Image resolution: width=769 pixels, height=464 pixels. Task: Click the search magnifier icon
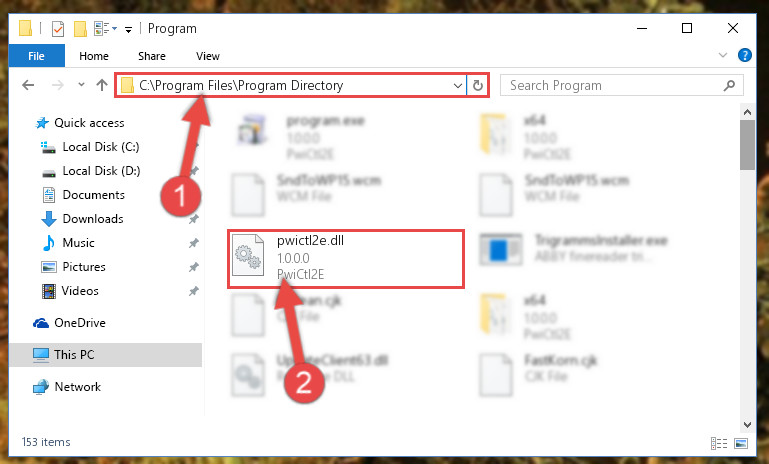pos(729,85)
